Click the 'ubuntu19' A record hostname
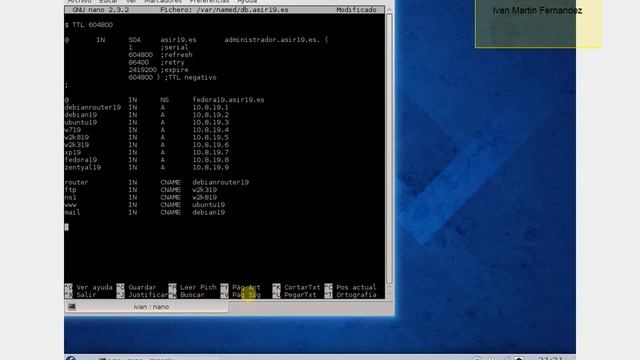Viewport: 640px width, 360px height. point(80,122)
